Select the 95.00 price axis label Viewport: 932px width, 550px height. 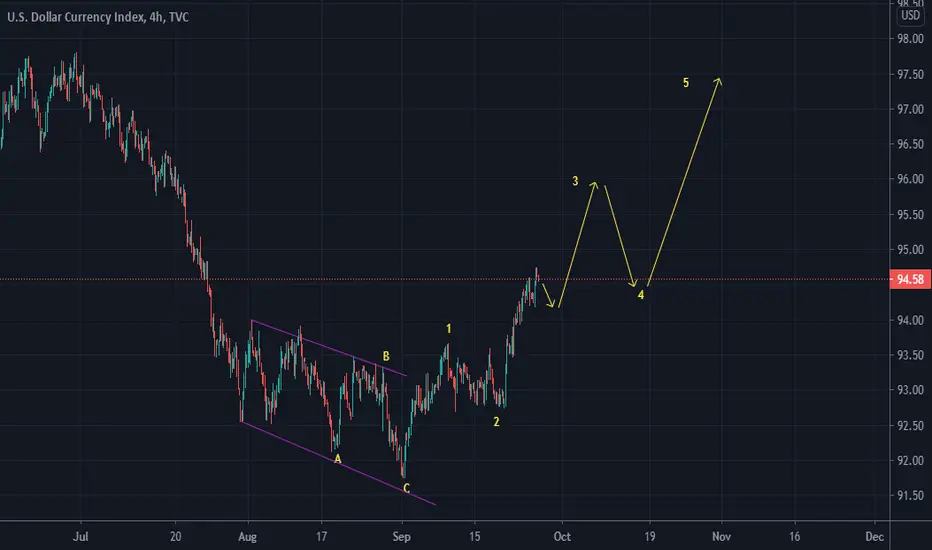click(910, 250)
